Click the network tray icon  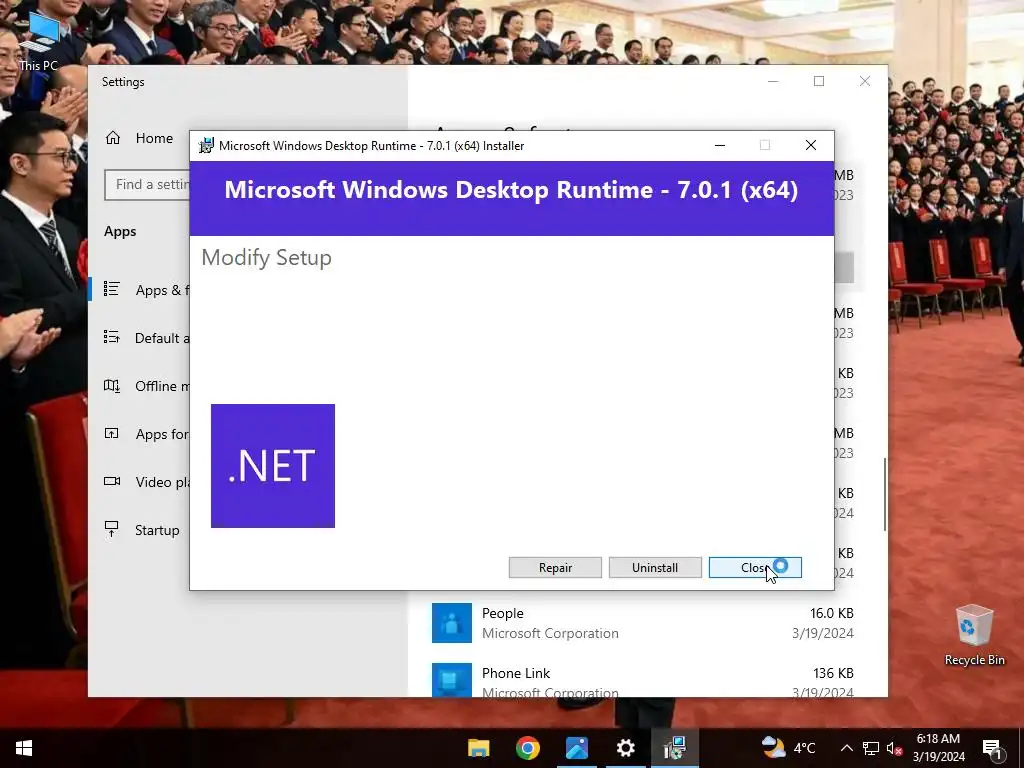(871, 748)
